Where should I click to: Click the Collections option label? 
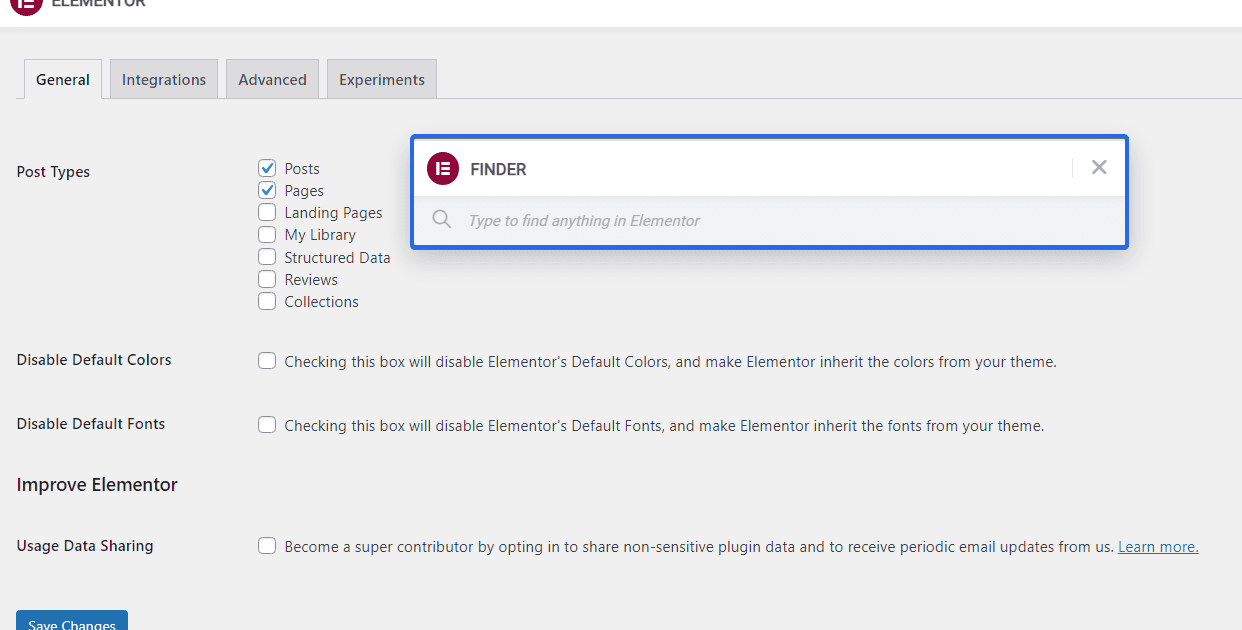[321, 302]
